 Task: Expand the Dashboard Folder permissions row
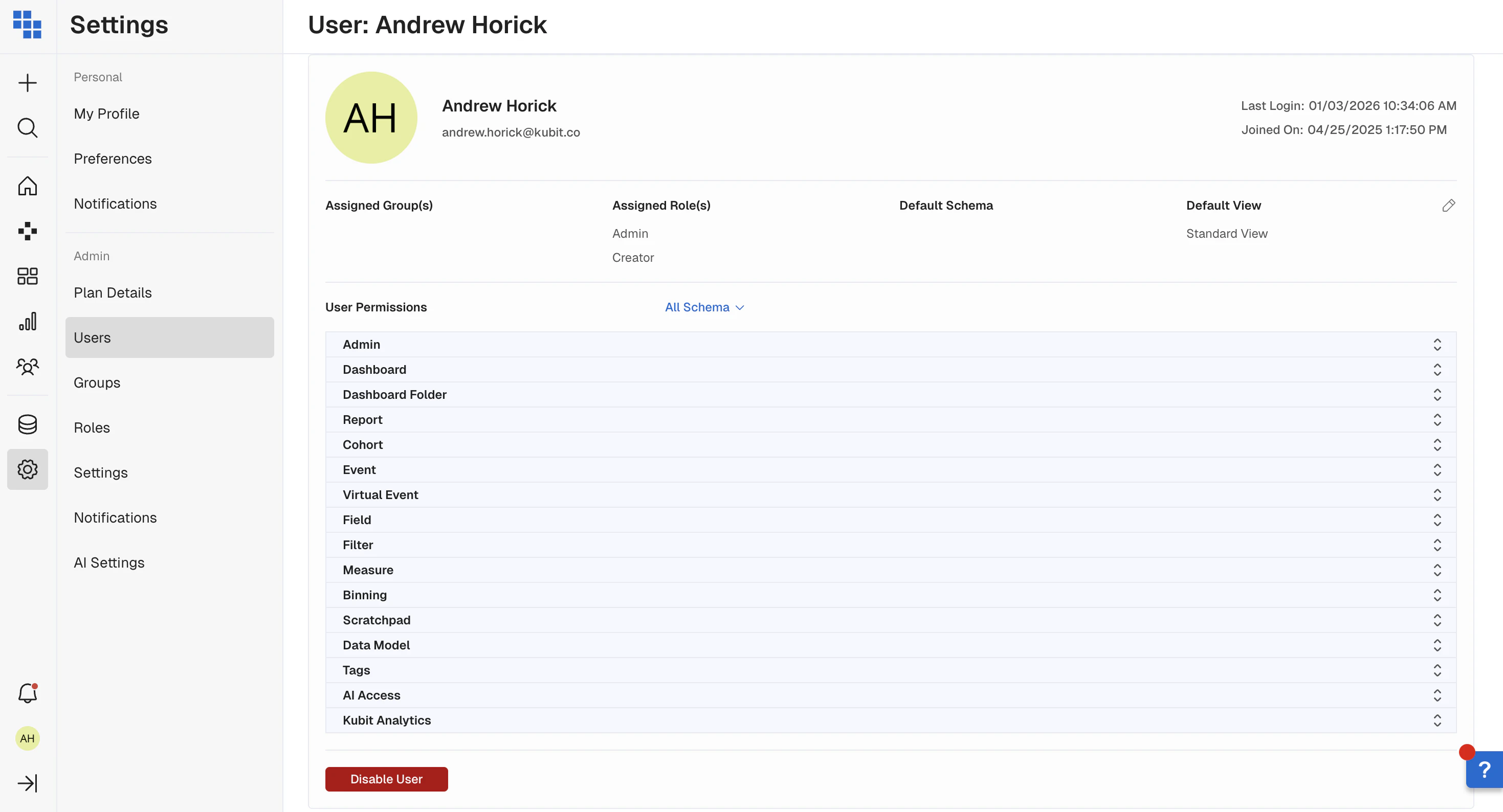pos(1436,395)
